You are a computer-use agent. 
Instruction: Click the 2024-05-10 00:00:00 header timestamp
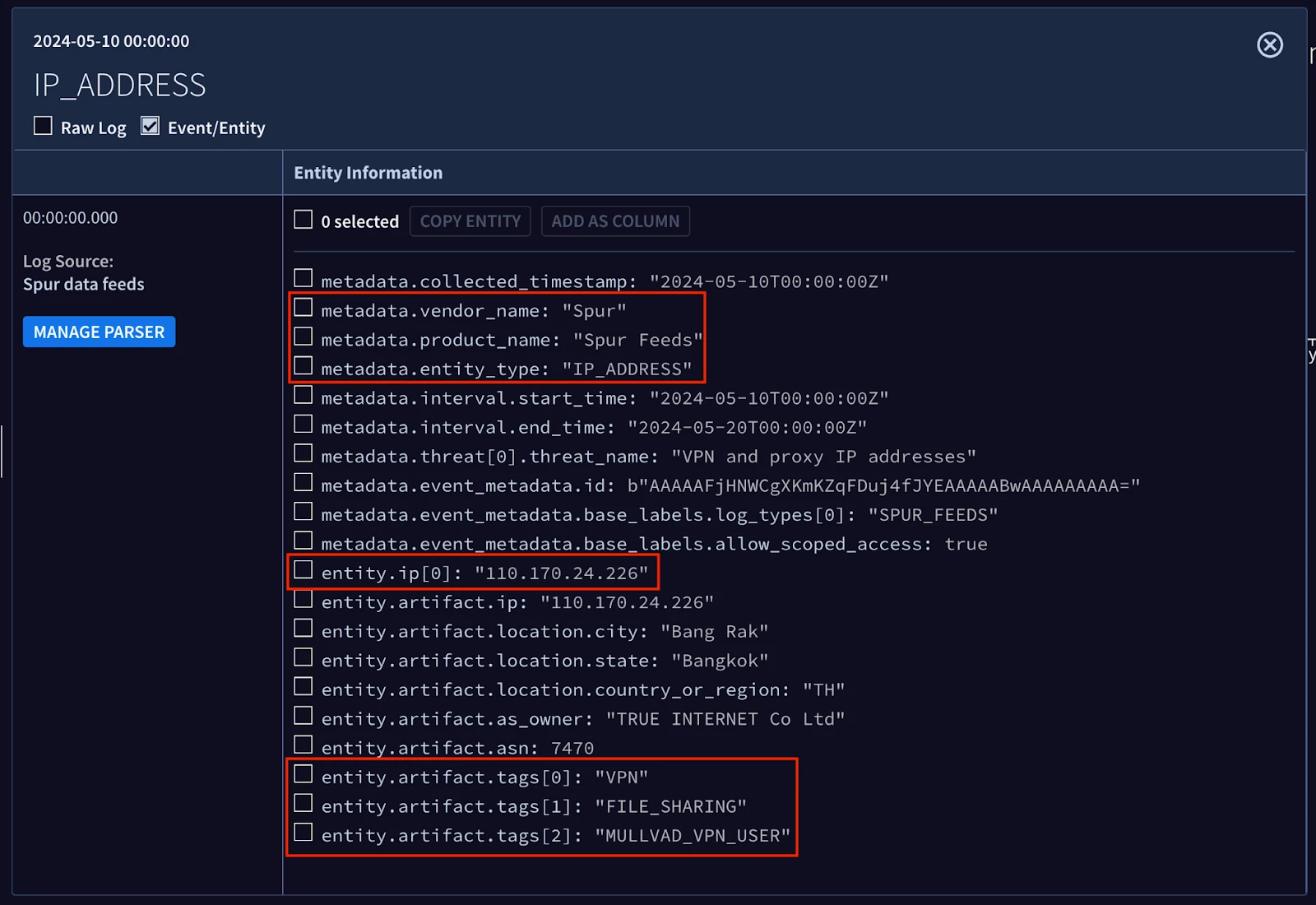(111, 41)
